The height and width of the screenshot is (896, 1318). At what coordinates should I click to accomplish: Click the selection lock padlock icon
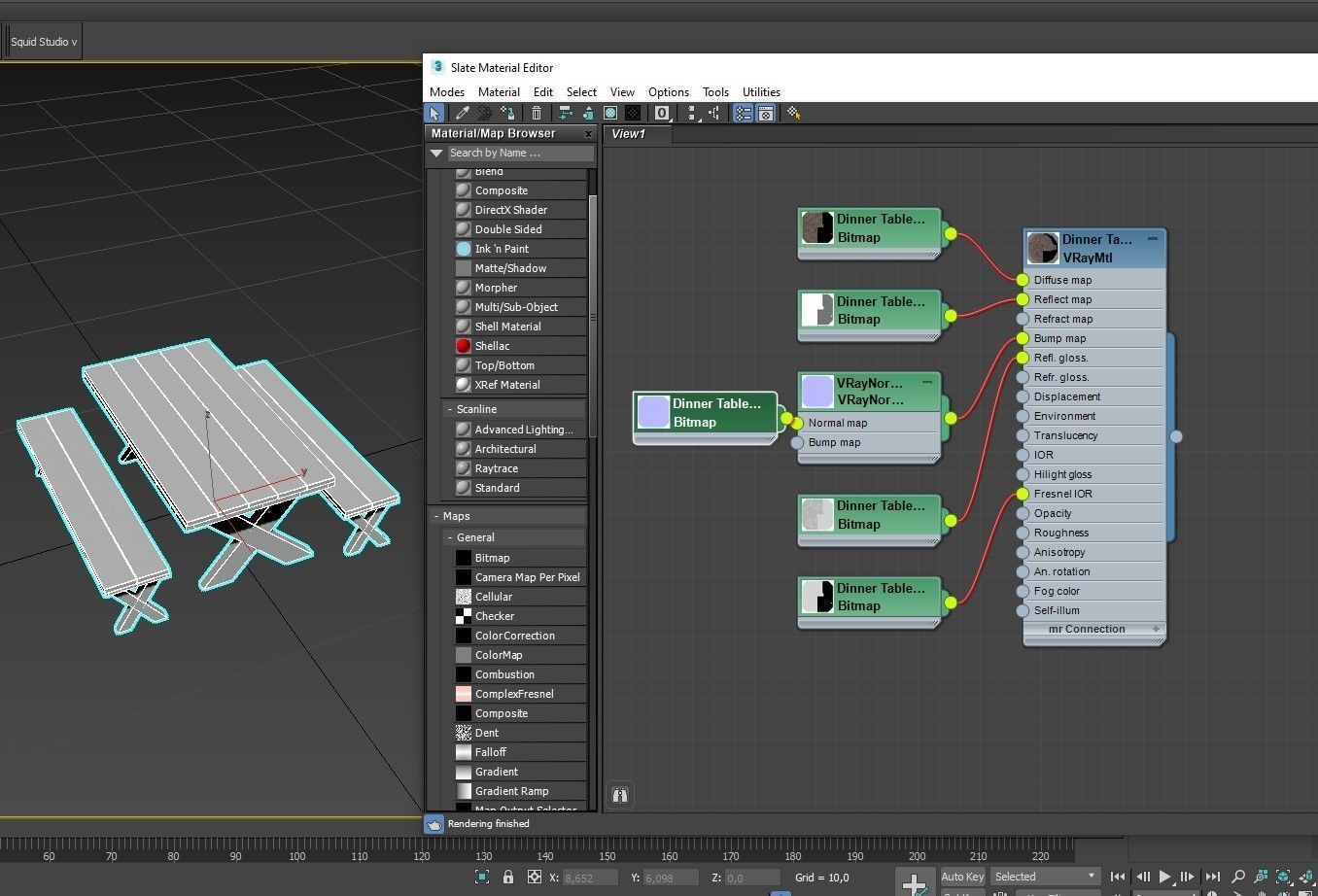point(507,877)
